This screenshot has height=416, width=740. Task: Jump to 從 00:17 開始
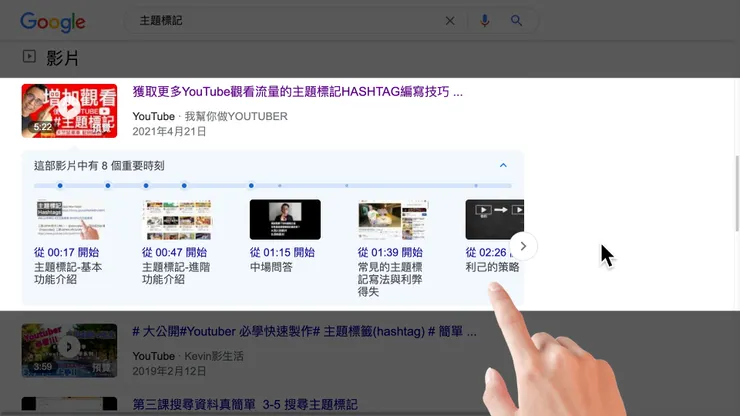(67, 252)
